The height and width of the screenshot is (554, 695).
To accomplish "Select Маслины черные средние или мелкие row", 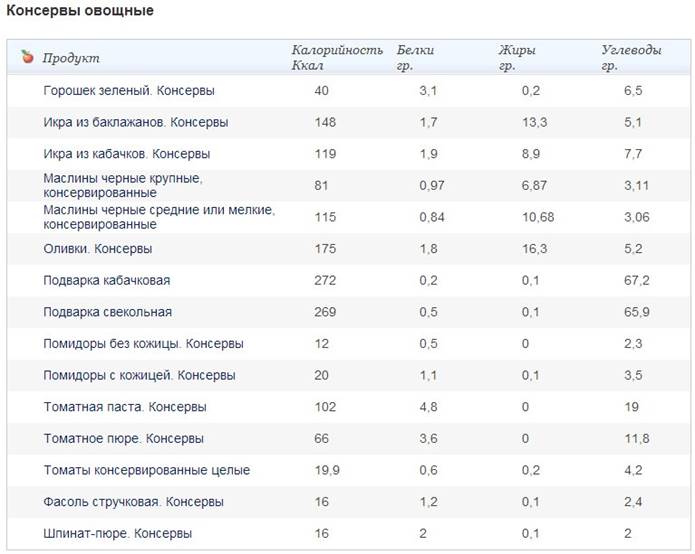I will point(159,217).
